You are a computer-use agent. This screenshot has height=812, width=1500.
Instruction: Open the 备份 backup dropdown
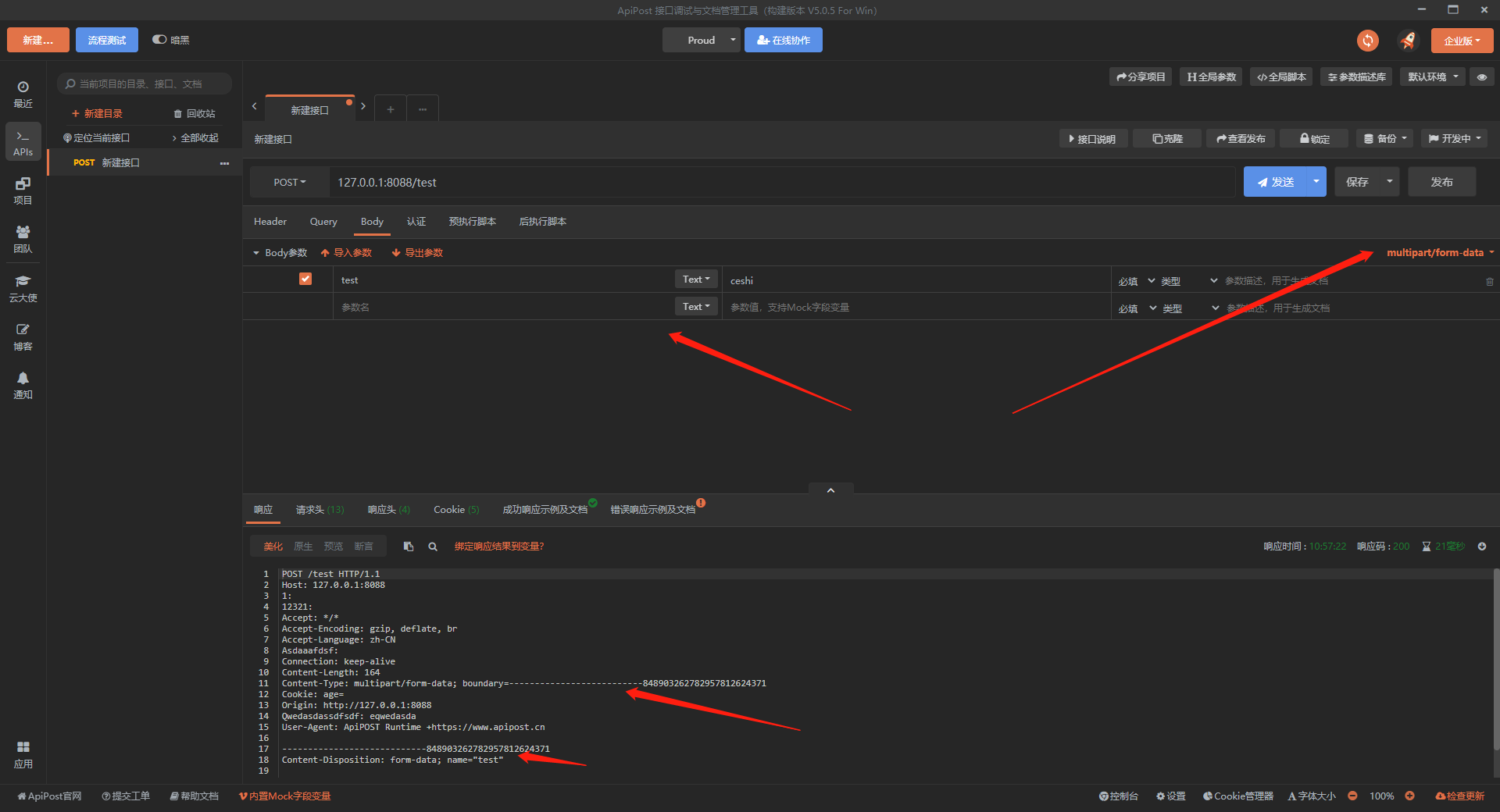pyautogui.click(x=1385, y=138)
